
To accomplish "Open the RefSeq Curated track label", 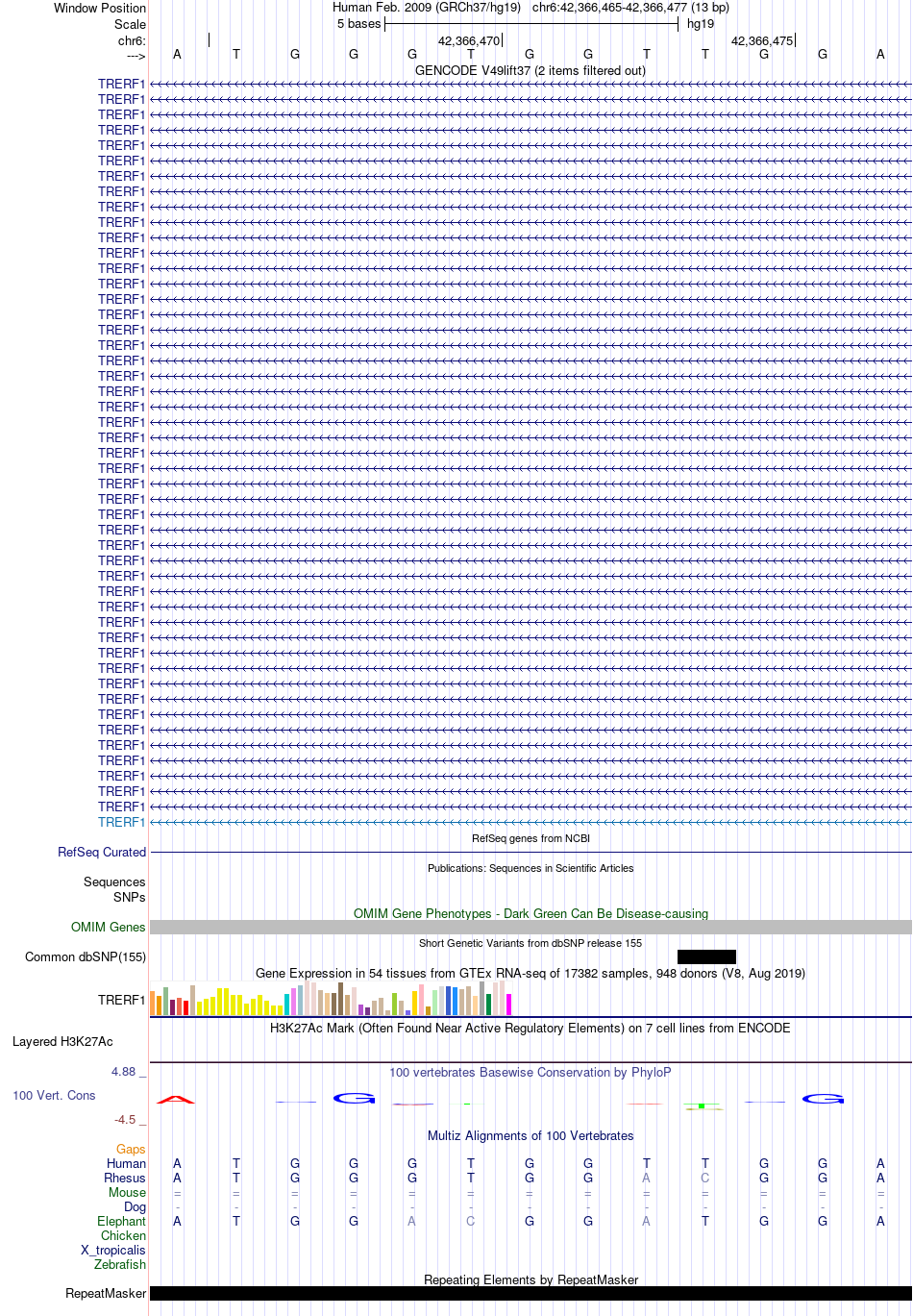I will pos(102,852).
